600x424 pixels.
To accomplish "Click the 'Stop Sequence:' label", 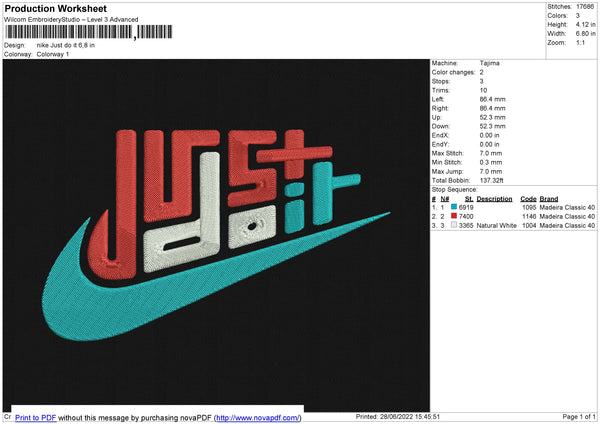I will coord(455,189).
